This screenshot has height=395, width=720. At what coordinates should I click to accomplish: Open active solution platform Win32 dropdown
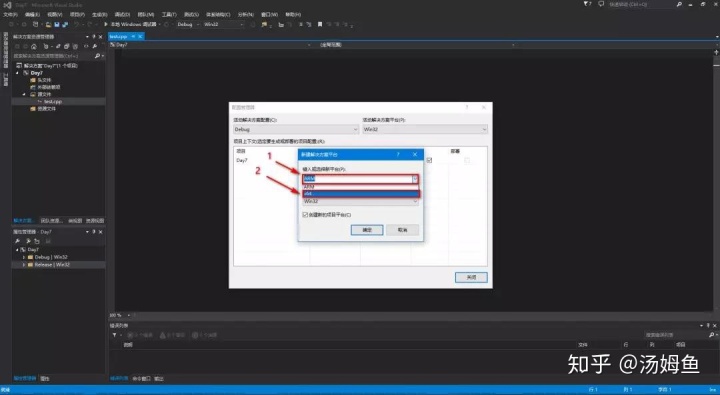[x=425, y=130]
